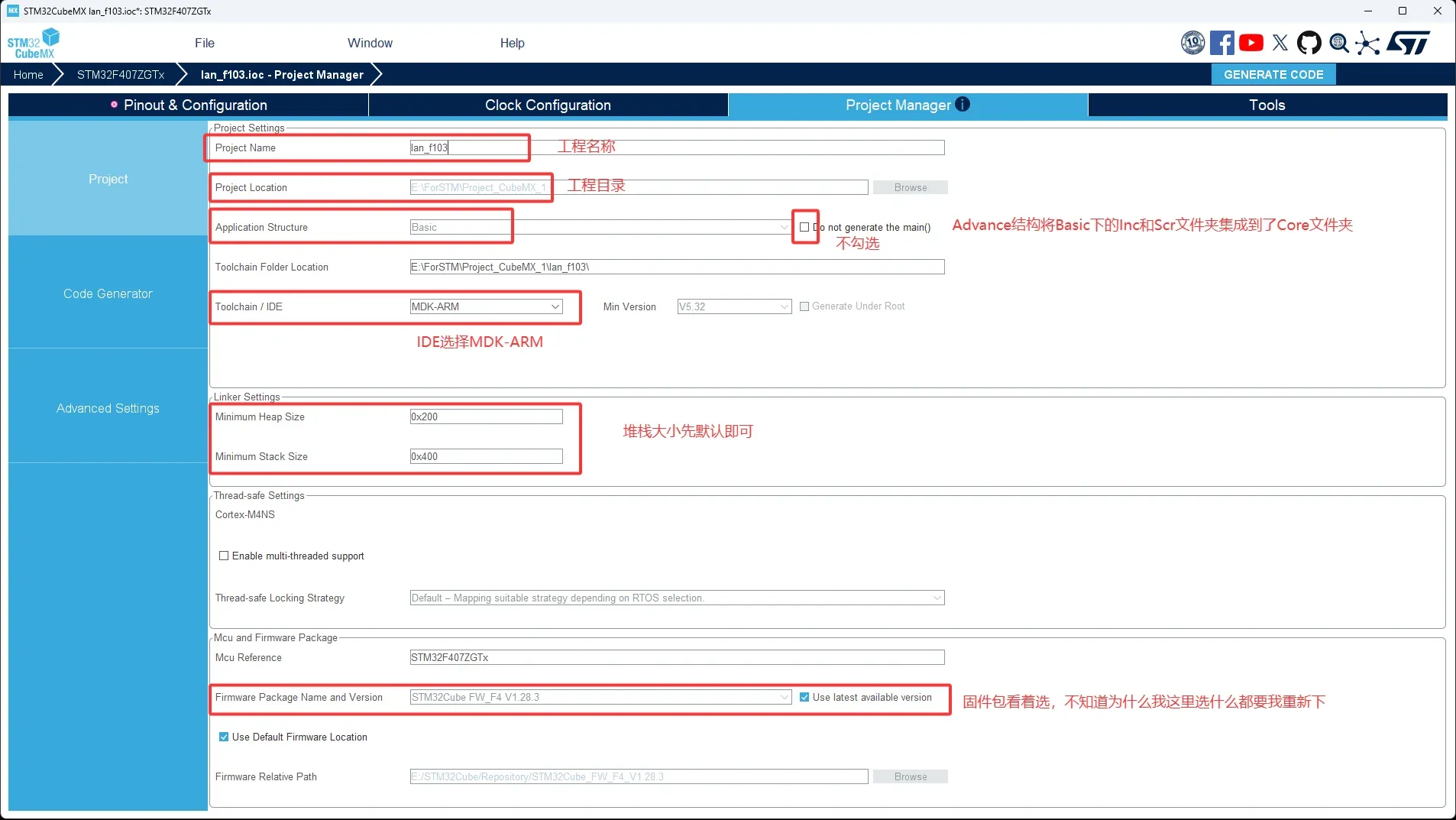Click the ST logo icon
Image resolution: width=1456 pixels, height=820 pixels.
click(x=1408, y=43)
